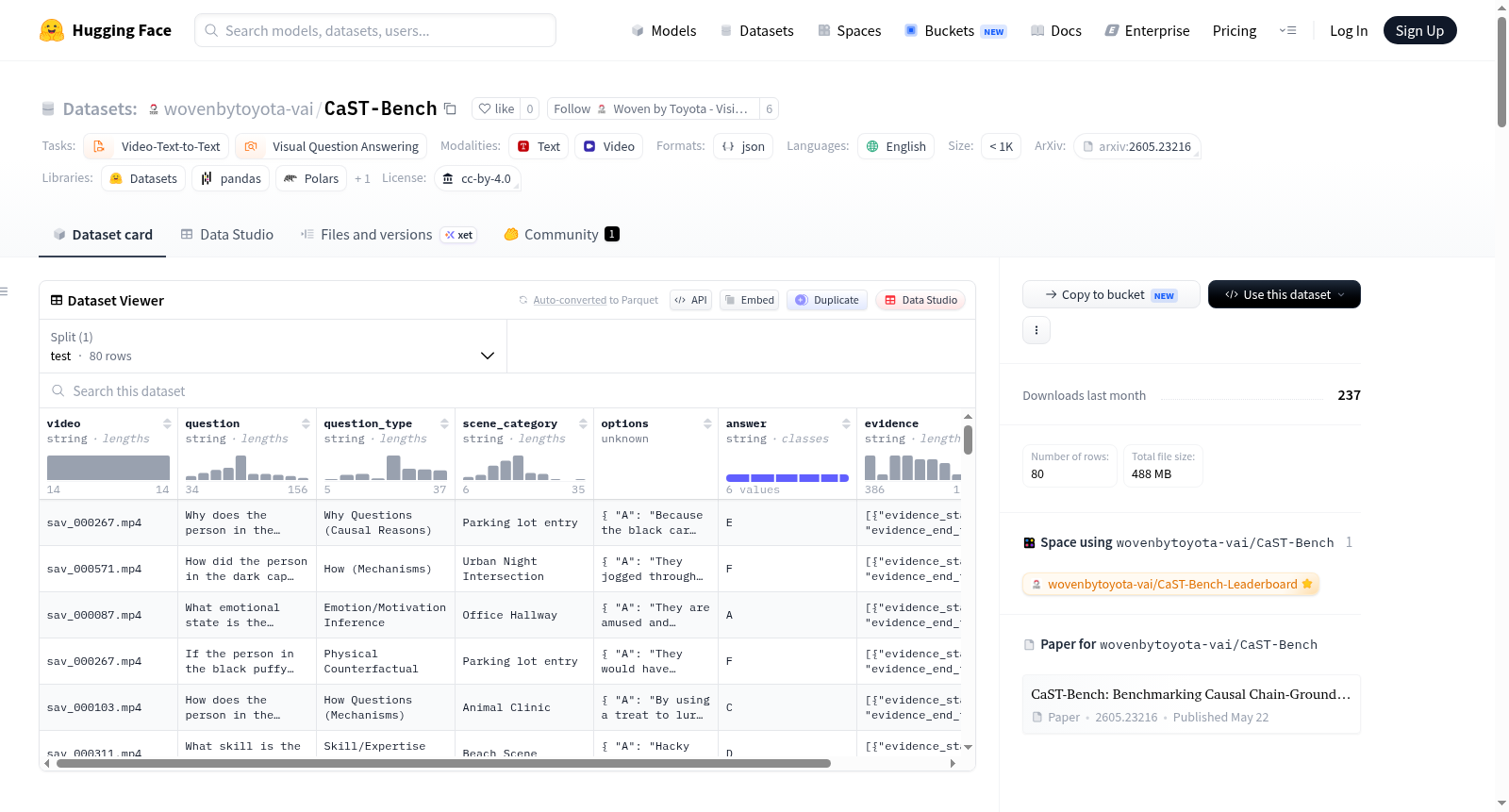1509x812 pixels.
Task: Focus the Search models, datasets, users field
Action: (375, 30)
